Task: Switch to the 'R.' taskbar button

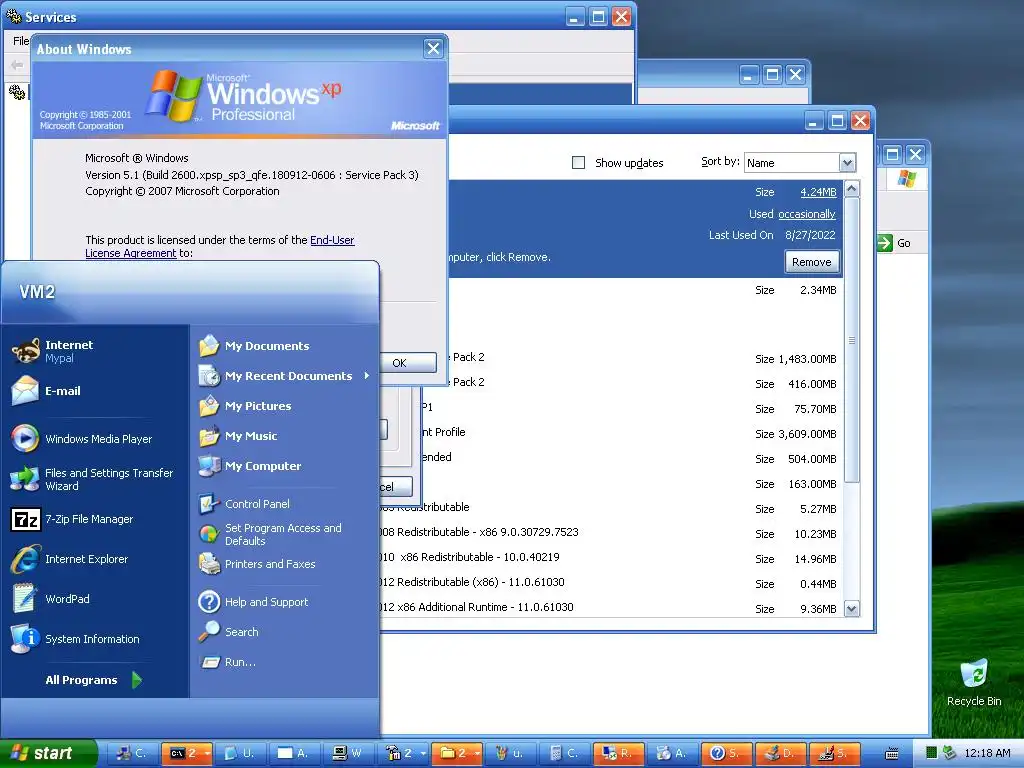Action: coord(617,753)
